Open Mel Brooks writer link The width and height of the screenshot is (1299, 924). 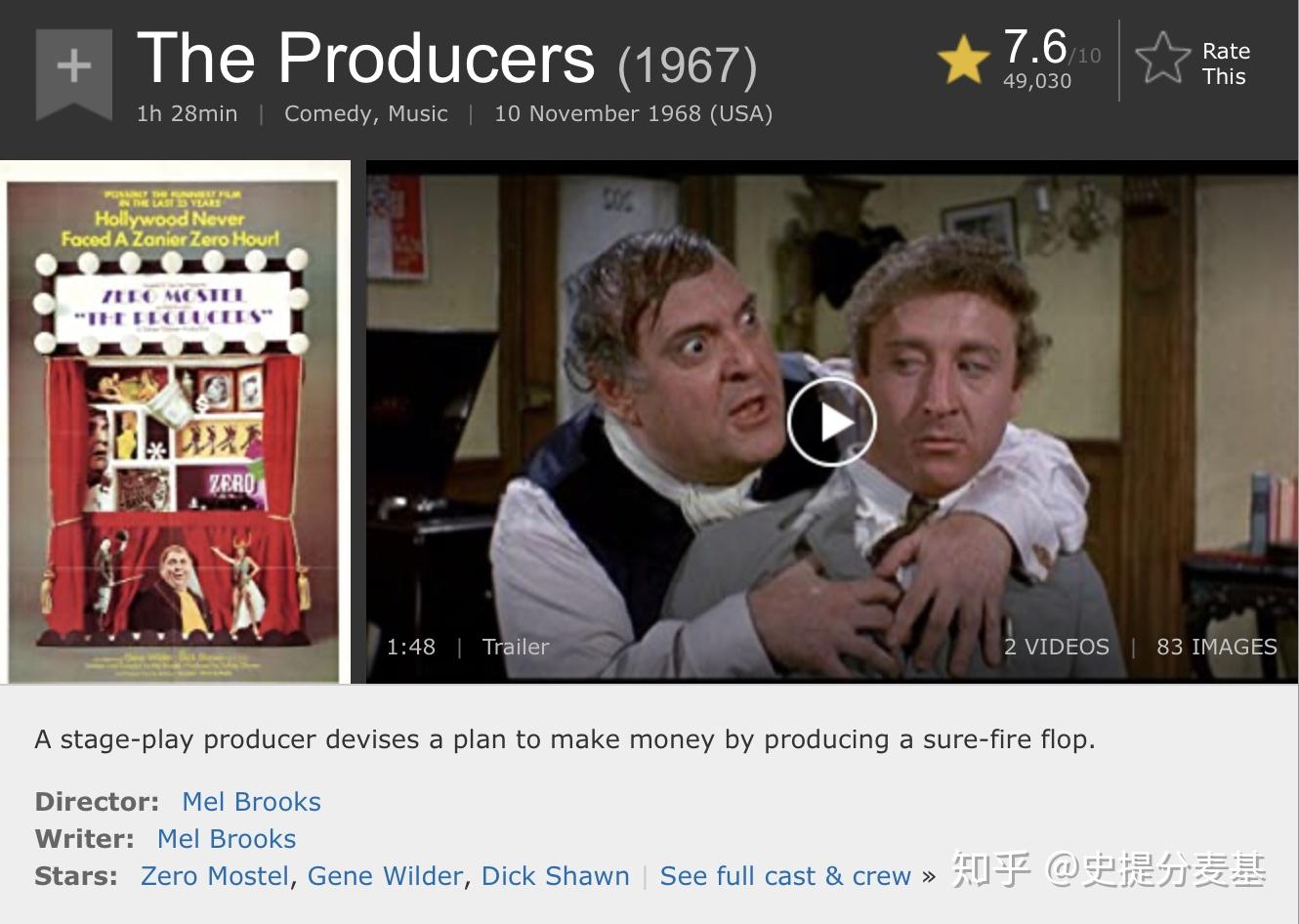[x=227, y=839]
